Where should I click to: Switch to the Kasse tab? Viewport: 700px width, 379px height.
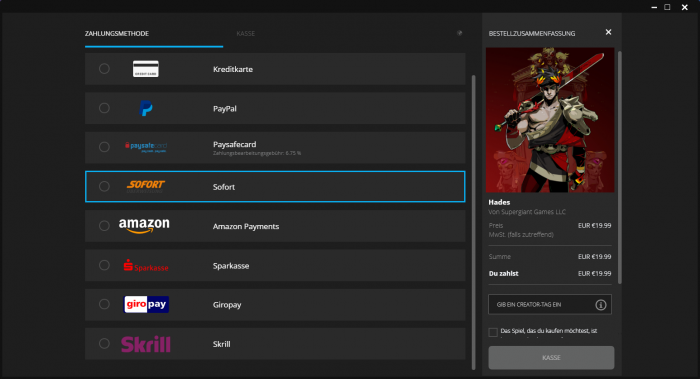pos(246,33)
